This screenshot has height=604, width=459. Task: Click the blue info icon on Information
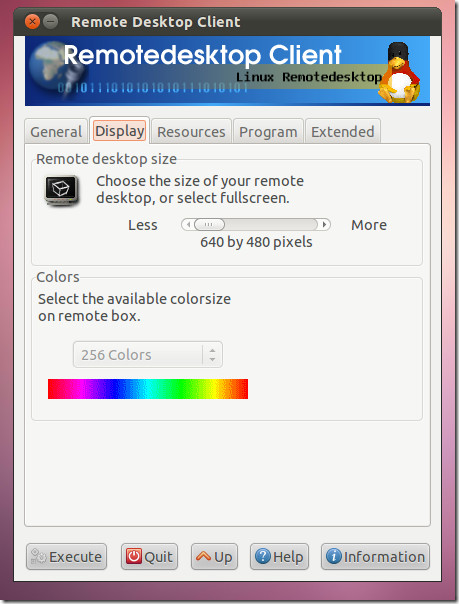[333, 556]
